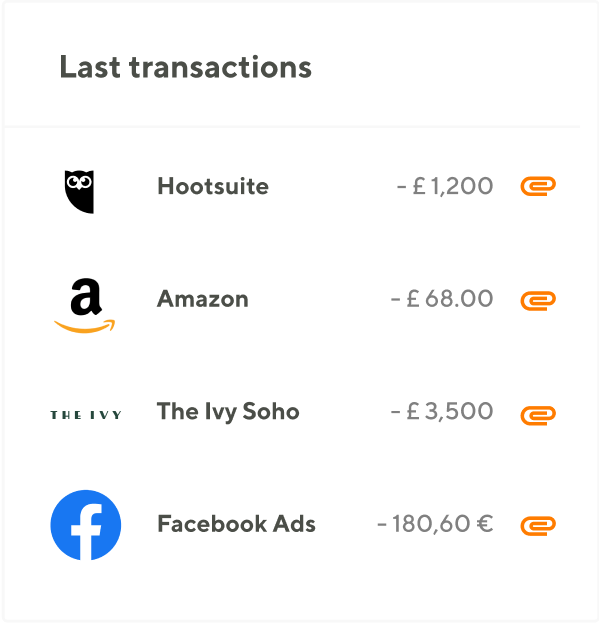Screen dimensions: 599x623
Task: Select the Facebook Ads merchant name
Action: (x=236, y=524)
